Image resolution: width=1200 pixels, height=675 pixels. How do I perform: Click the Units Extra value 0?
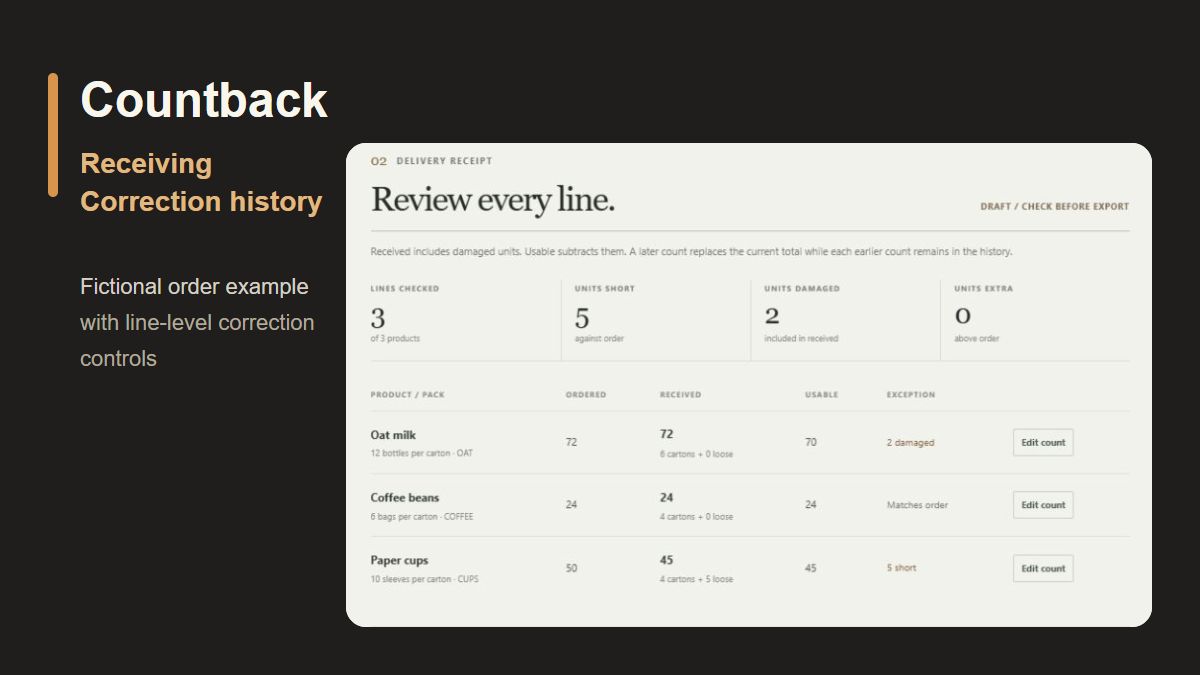[x=962, y=316]
